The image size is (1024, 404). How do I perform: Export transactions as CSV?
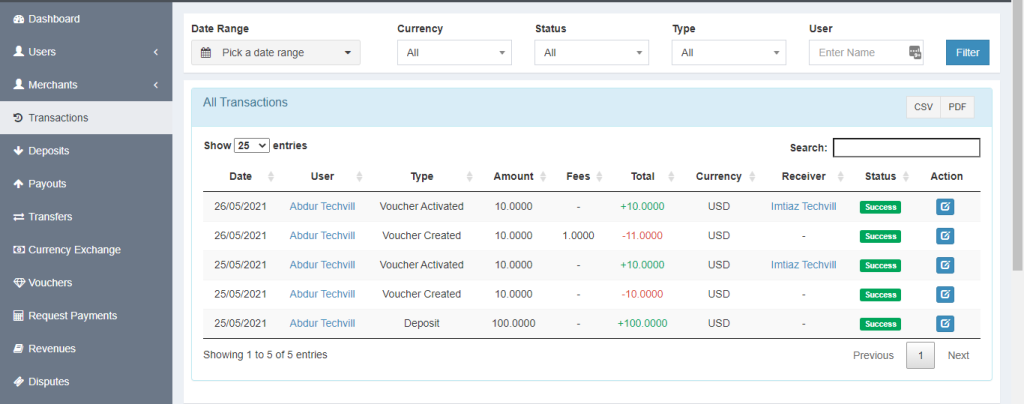[x=922, y=107]
